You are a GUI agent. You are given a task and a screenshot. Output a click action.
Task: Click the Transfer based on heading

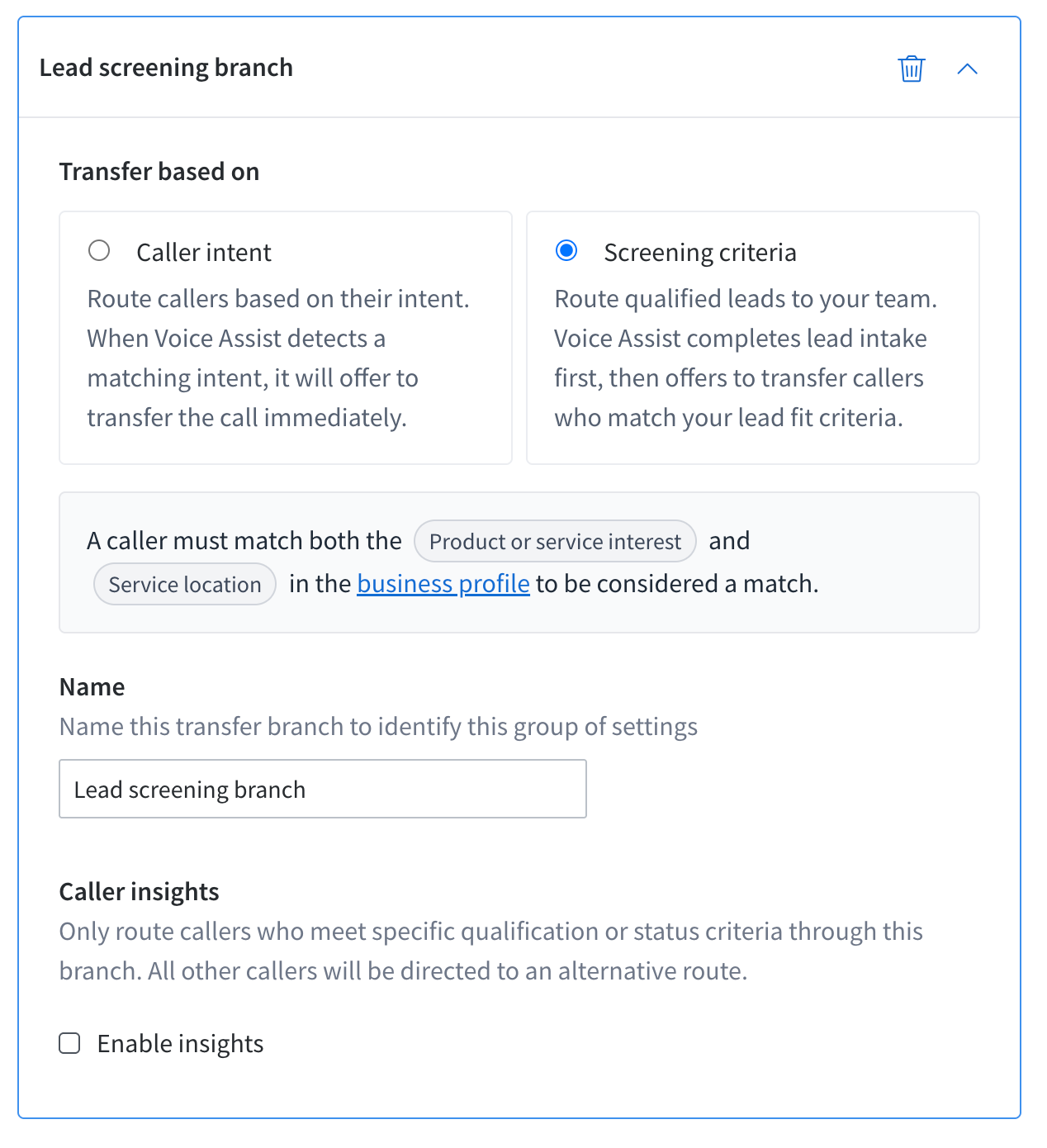coord(159,171)
